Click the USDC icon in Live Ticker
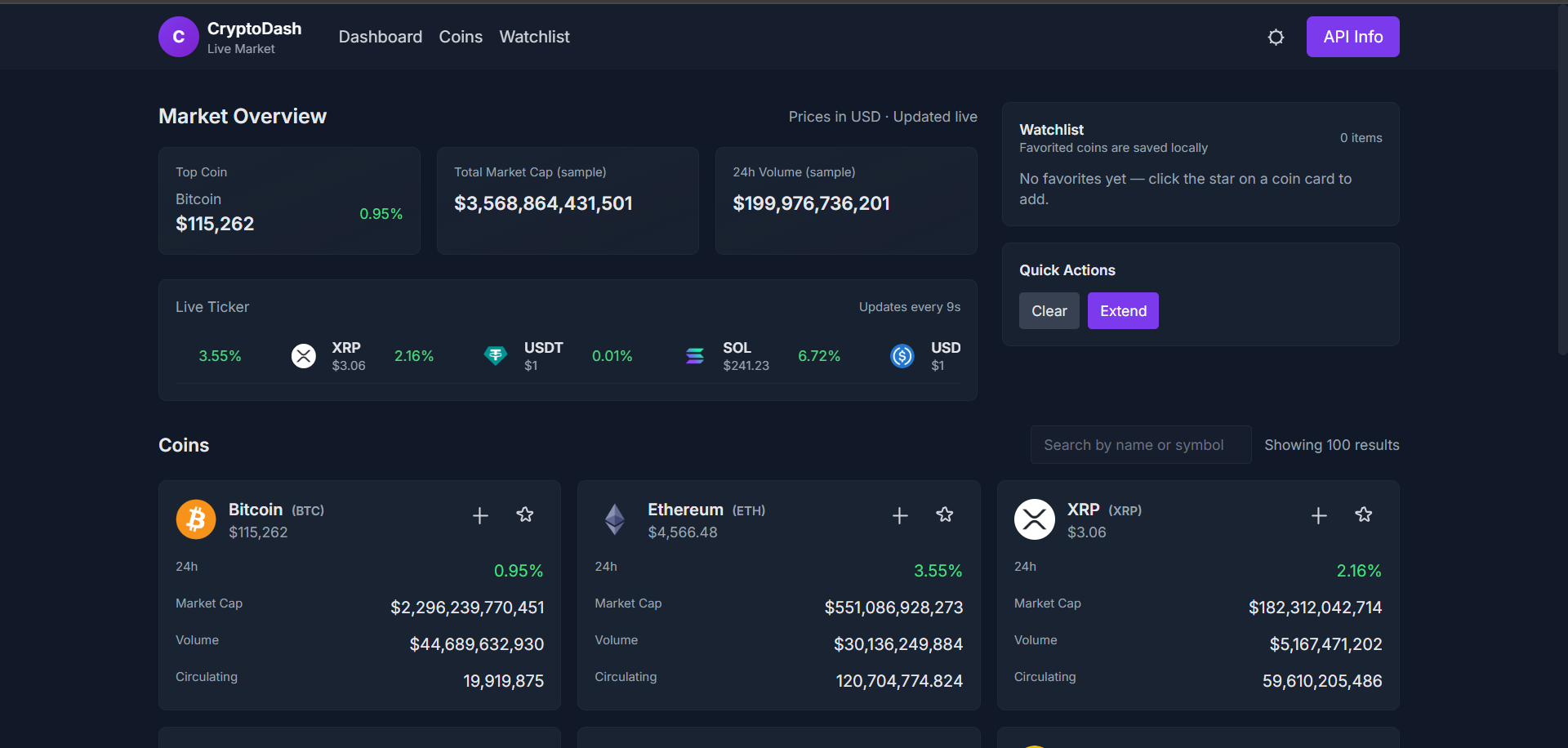The width and height of the screenshot is (1568, 748). click(x=902, y=356)
